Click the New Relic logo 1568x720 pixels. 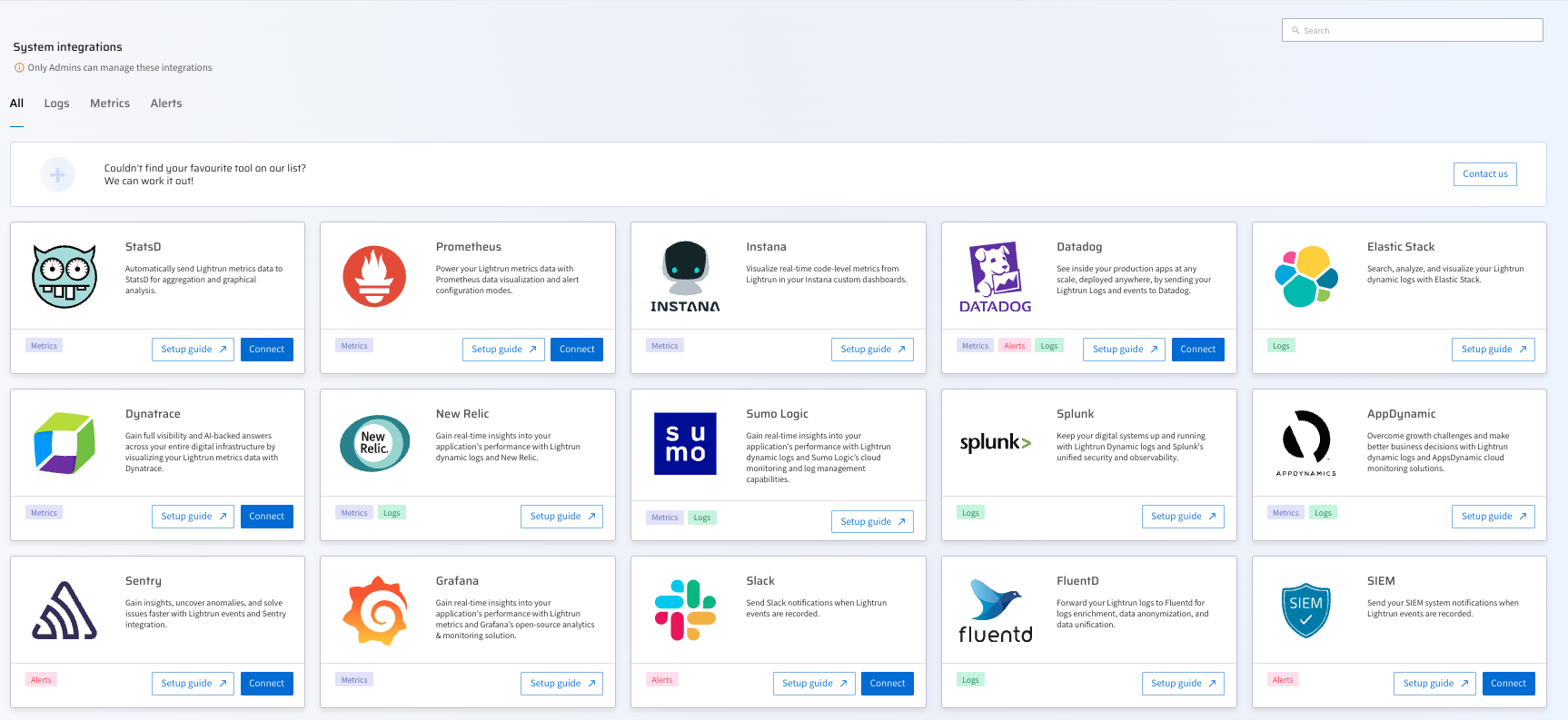[x=374, y=443]
